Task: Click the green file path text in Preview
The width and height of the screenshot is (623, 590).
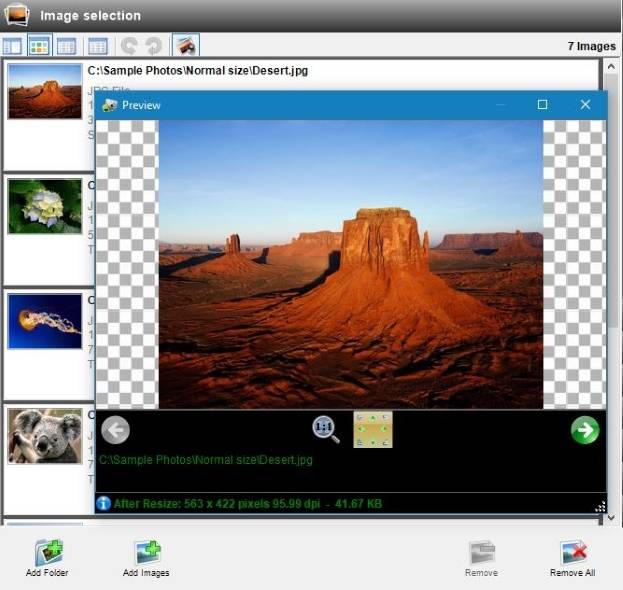Action: coord(205,460)
